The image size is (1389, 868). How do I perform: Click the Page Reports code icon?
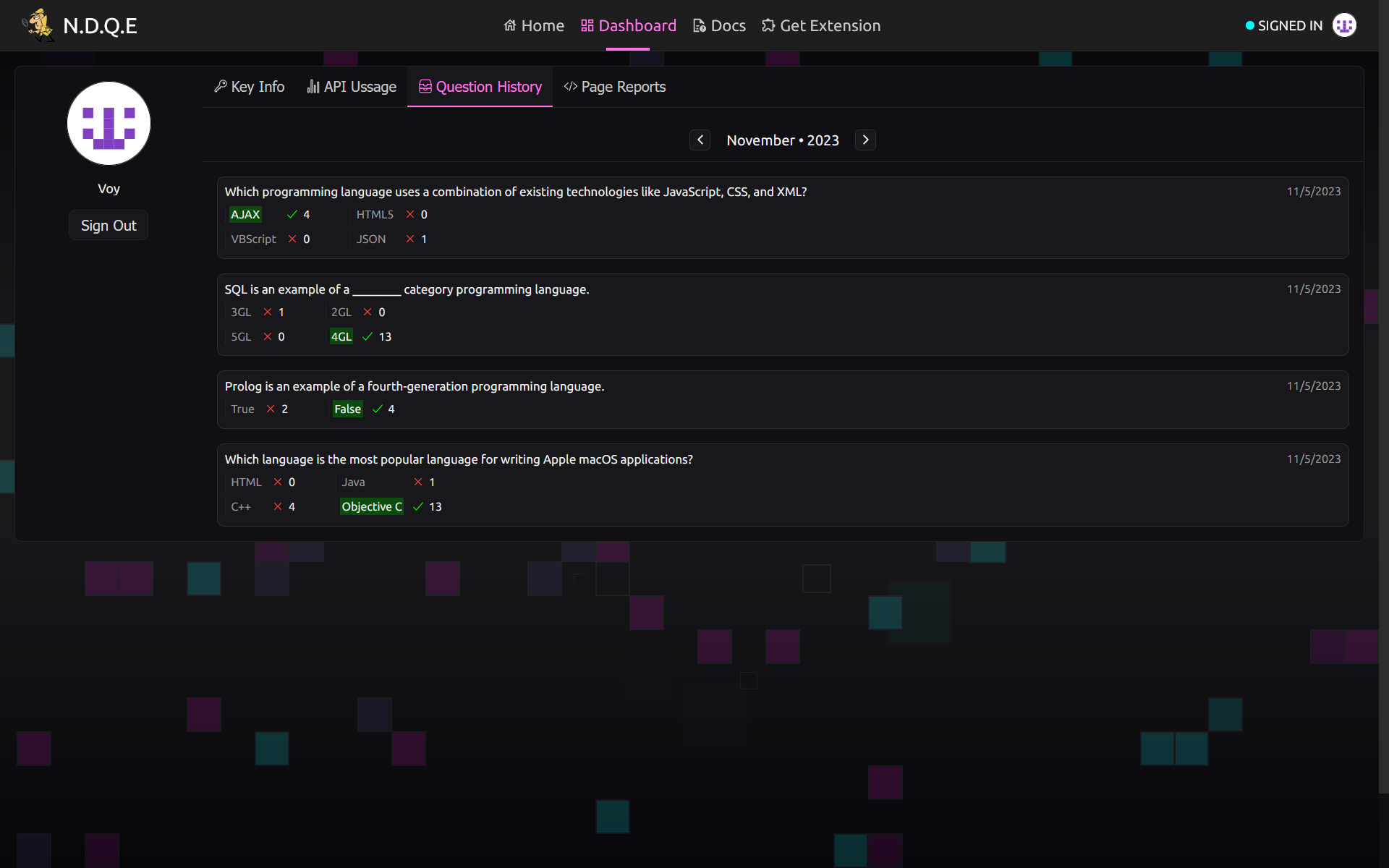pyautogui.click(x=571, y=87)
